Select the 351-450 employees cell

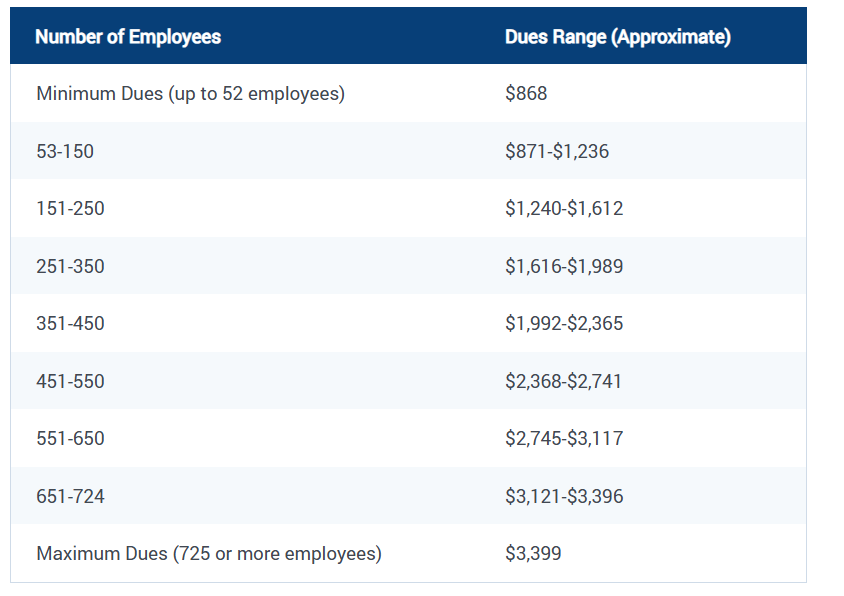pos(70,324)
